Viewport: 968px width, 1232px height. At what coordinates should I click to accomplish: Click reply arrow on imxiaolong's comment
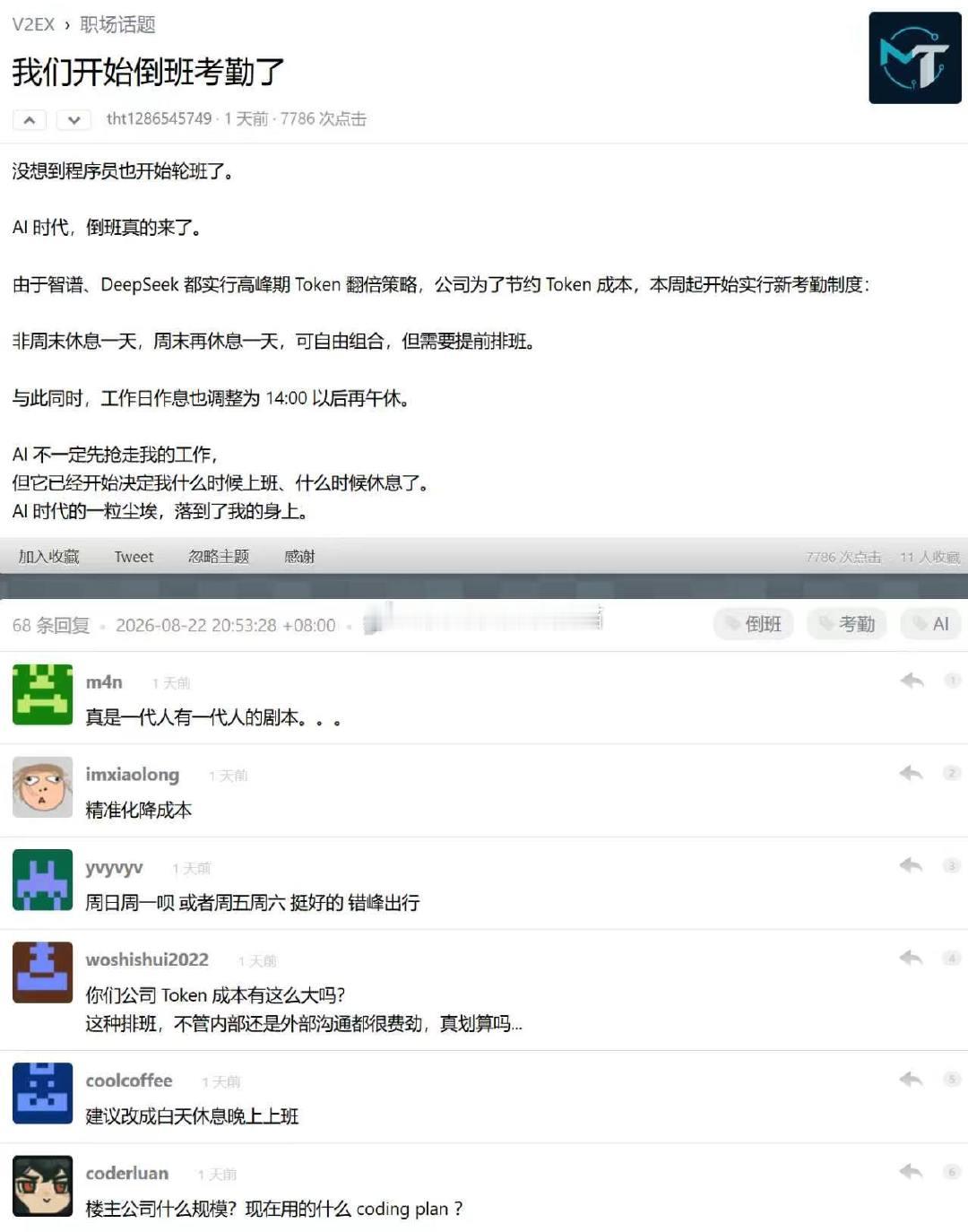coord(912,773)
